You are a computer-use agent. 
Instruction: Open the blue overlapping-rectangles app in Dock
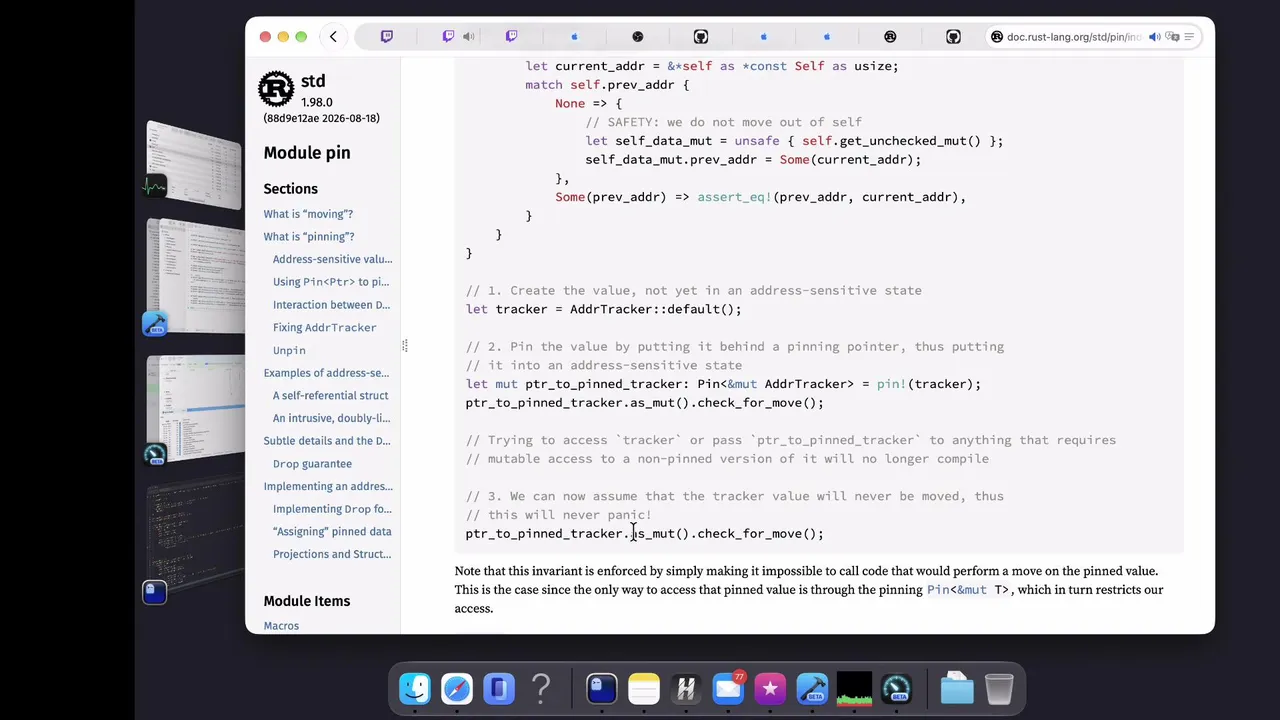click(499, 688)
